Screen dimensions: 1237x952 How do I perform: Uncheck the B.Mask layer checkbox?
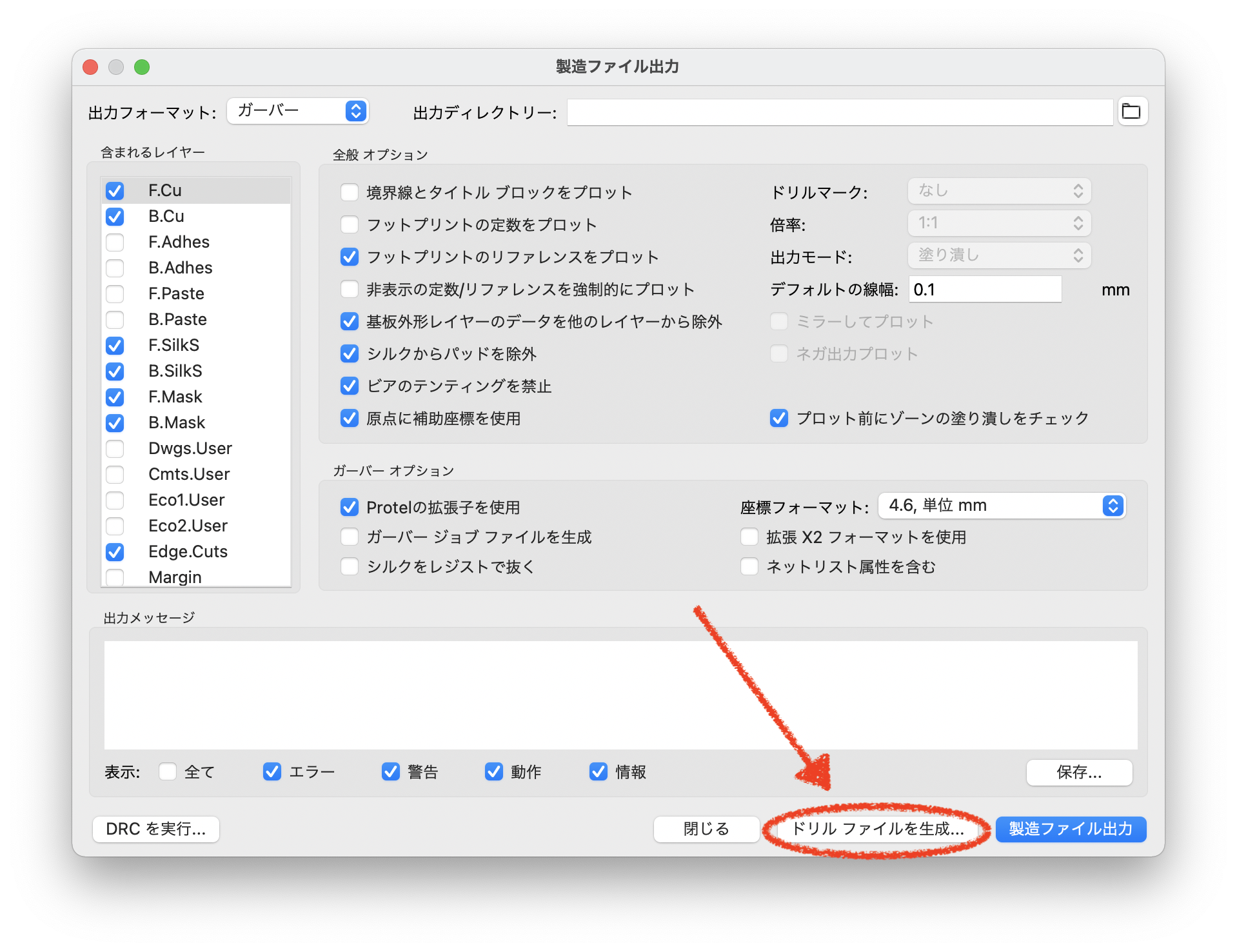click(x=115, y=423)
